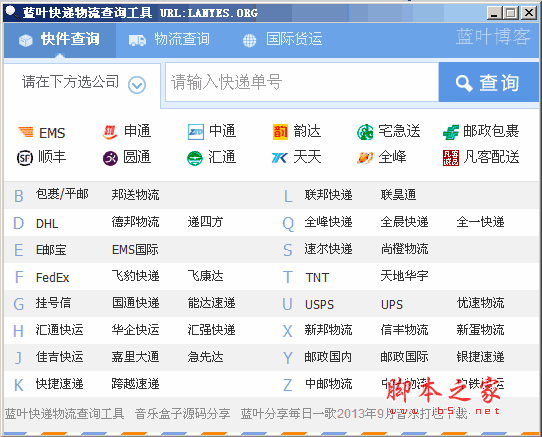This screenshot has width=542, height=437.
Task: Choose 德邦物流 in row D
Action: click(x=136, y=222)
